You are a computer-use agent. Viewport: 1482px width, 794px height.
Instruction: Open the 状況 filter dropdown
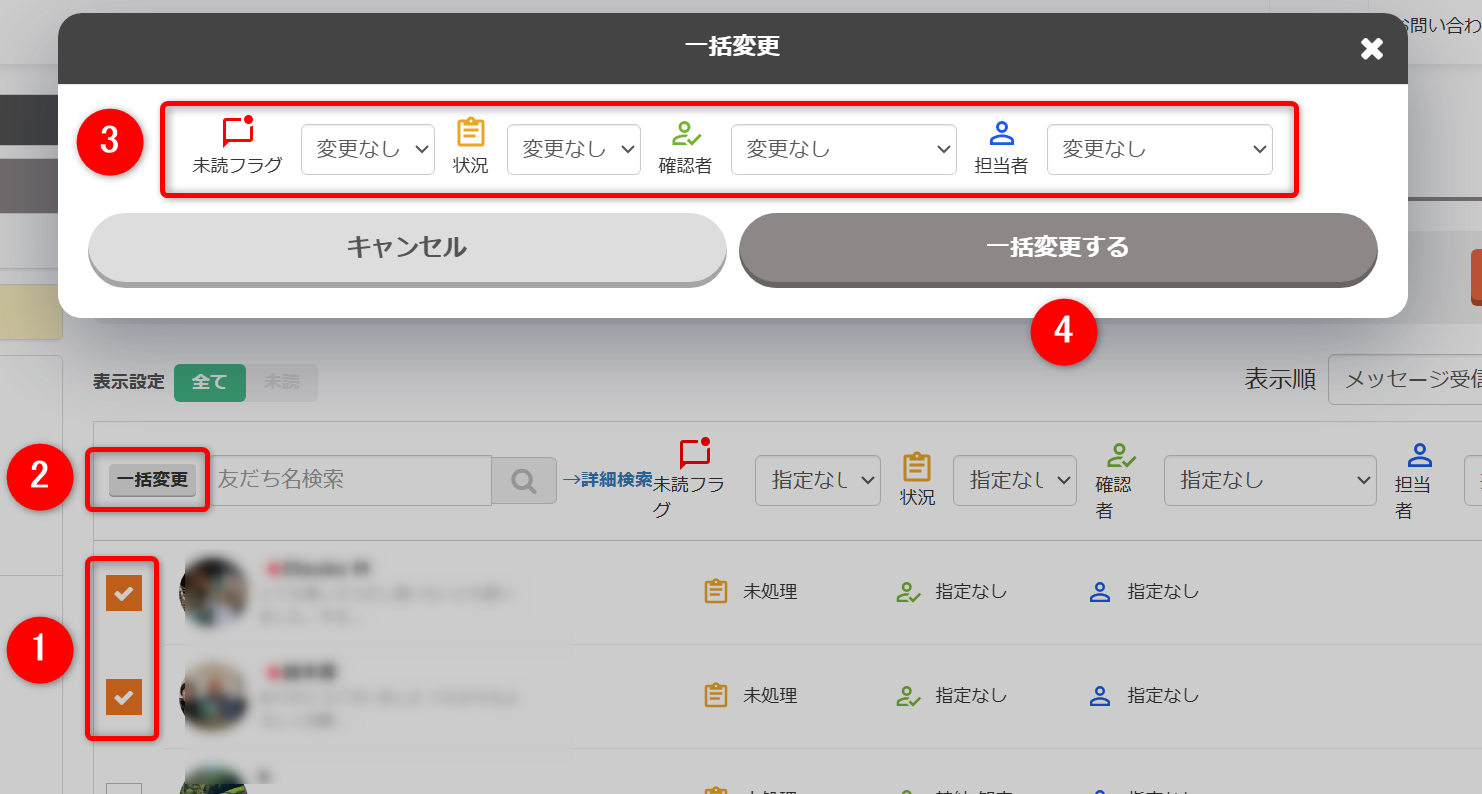pyautogui.click(x=1015, y=481)
